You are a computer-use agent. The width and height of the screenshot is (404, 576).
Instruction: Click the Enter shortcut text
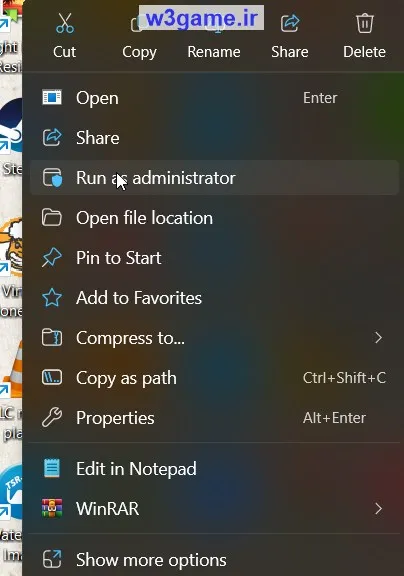click(320, 98)
